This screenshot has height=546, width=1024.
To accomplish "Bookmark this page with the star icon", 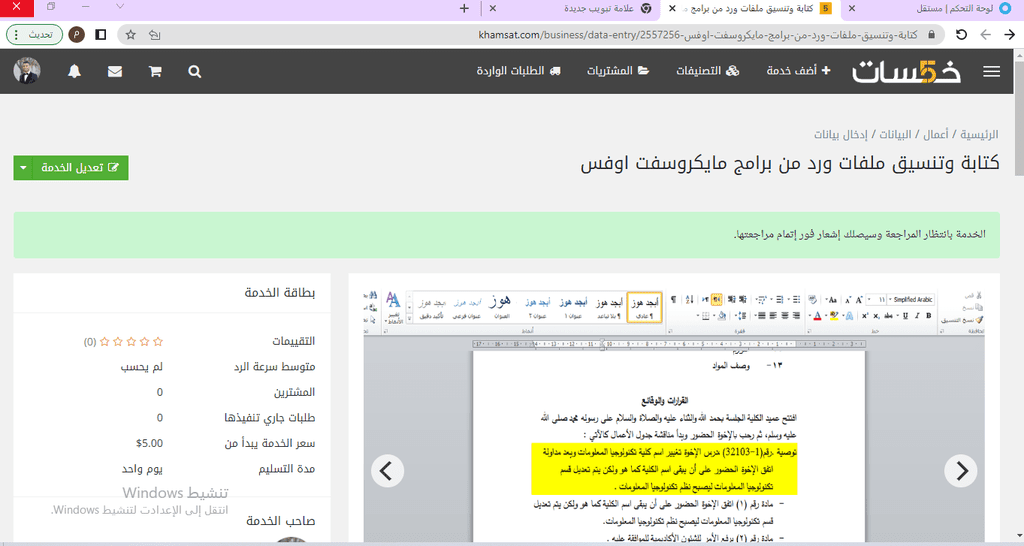I will pyautogui.click(x=131, y=35).
